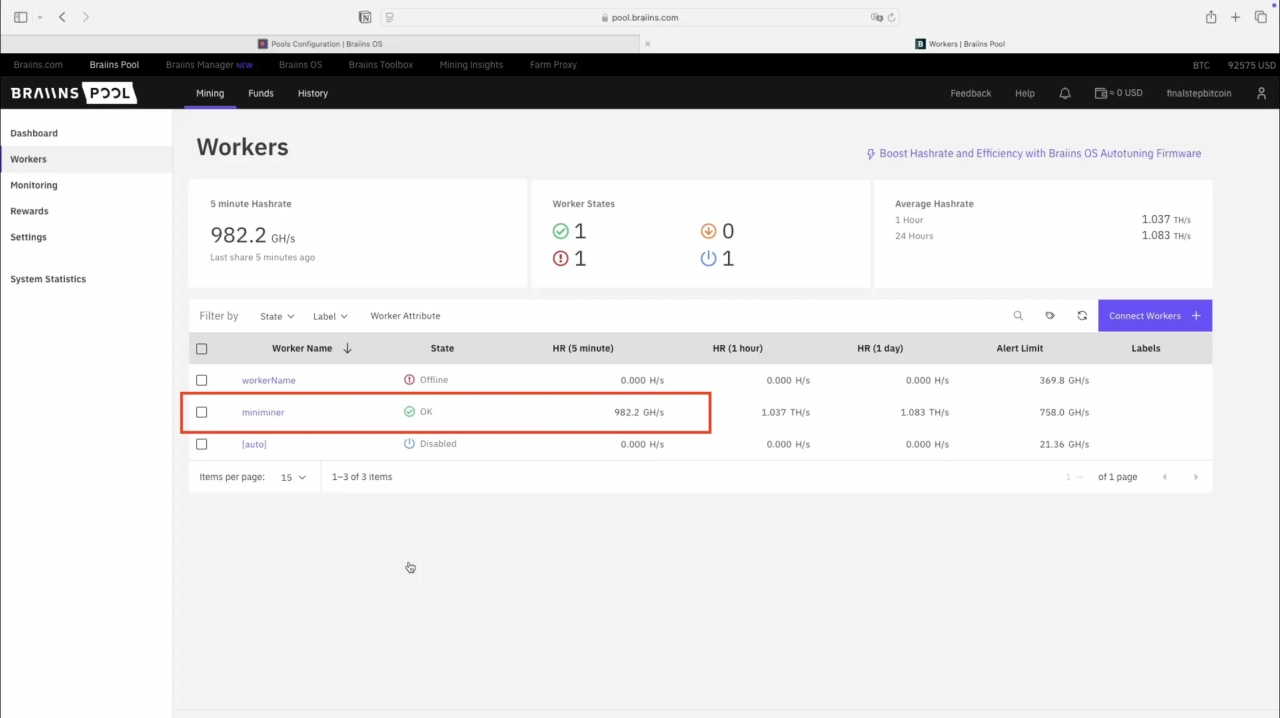Click the orange low worker-state icon in summary
Screen dimensions: 1280x718
708,231
